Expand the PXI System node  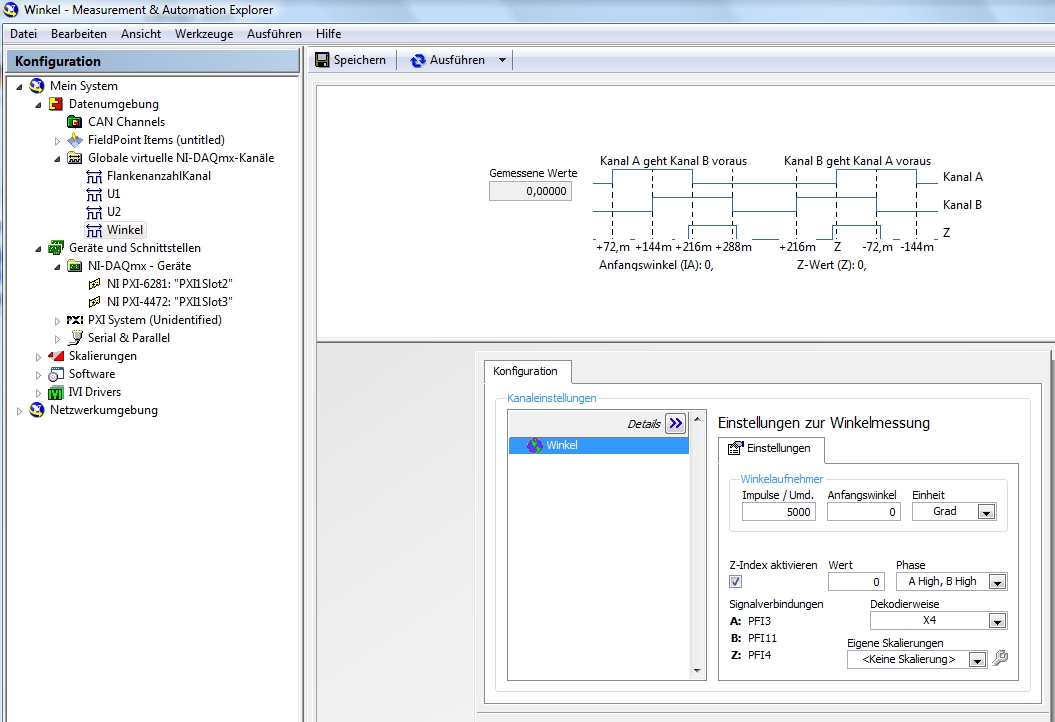click(57, 321)
